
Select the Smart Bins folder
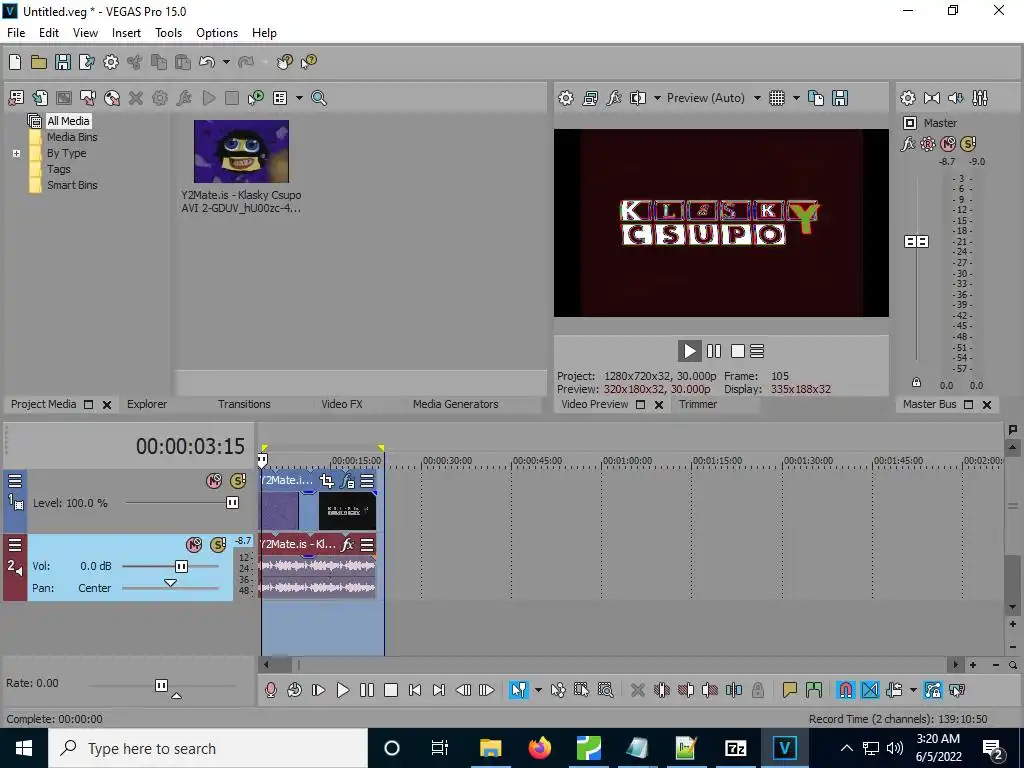tap(72, 185)
